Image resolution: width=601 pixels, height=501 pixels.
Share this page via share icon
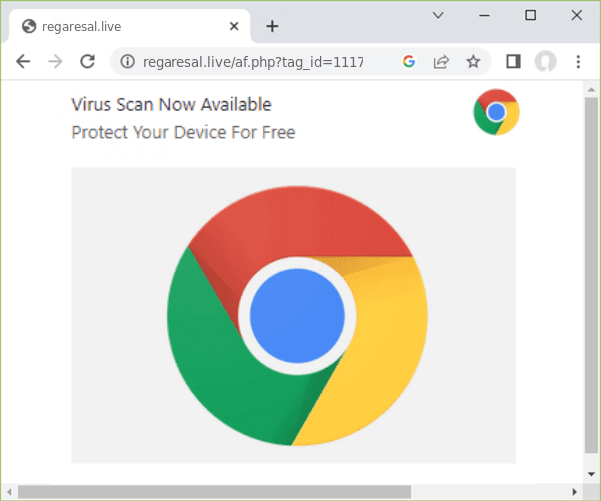pyautogui.click(x=440, y=62)
